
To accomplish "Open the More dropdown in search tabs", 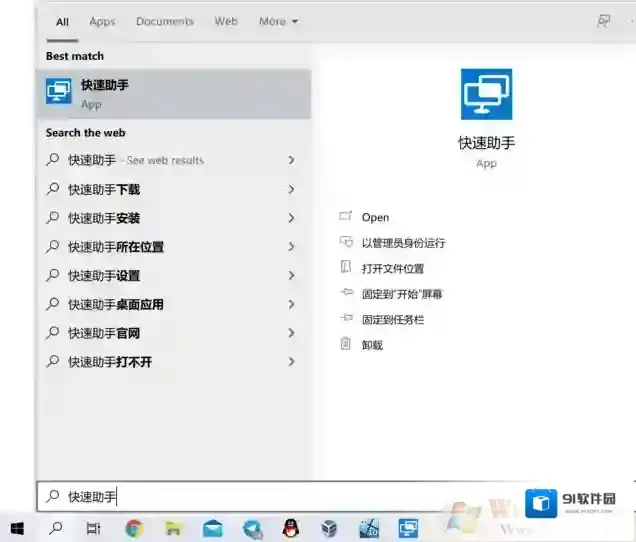I will (x=277, y=21).
